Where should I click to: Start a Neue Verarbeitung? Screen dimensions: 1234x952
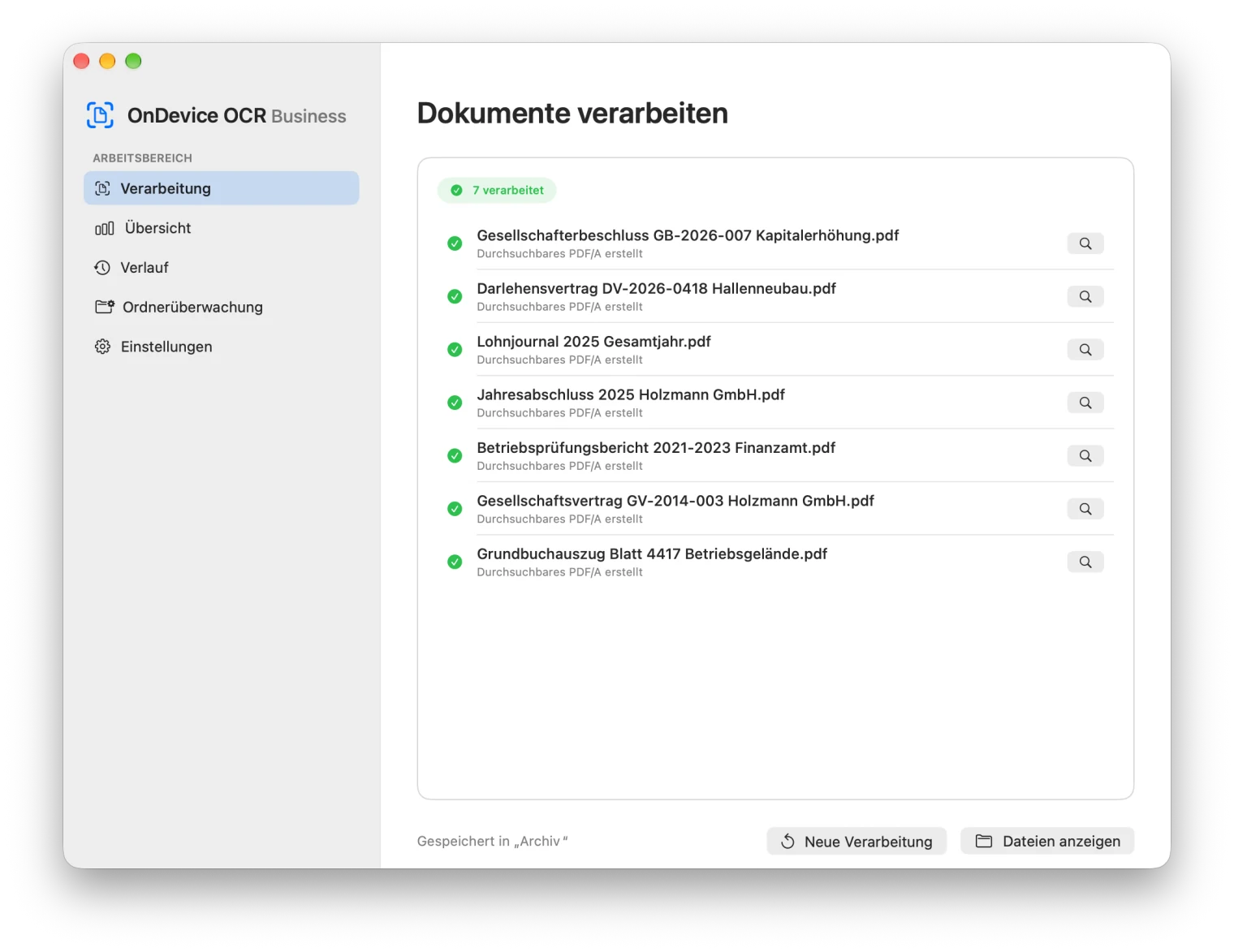click(856, 842)
